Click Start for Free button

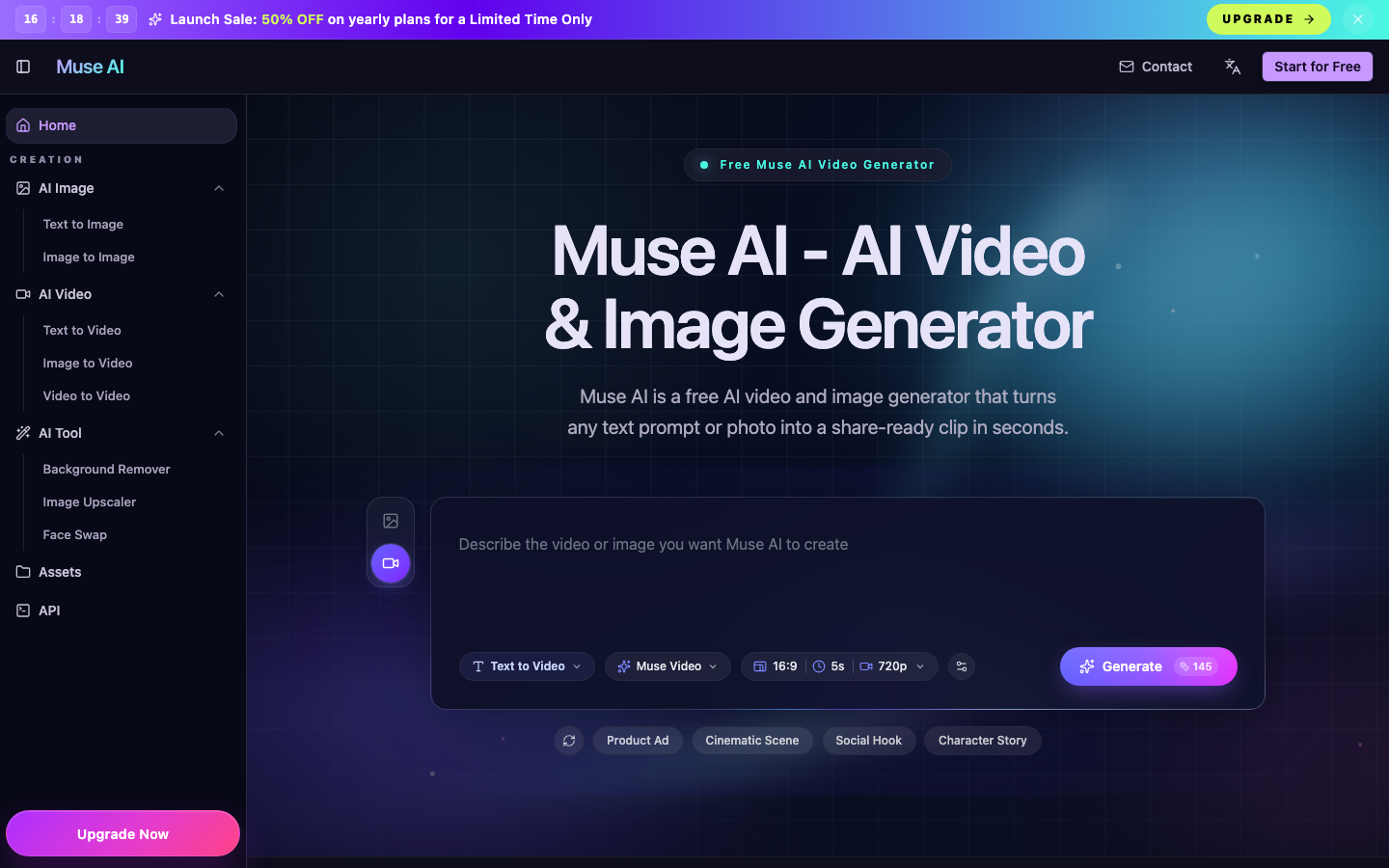click(1318, 67)
